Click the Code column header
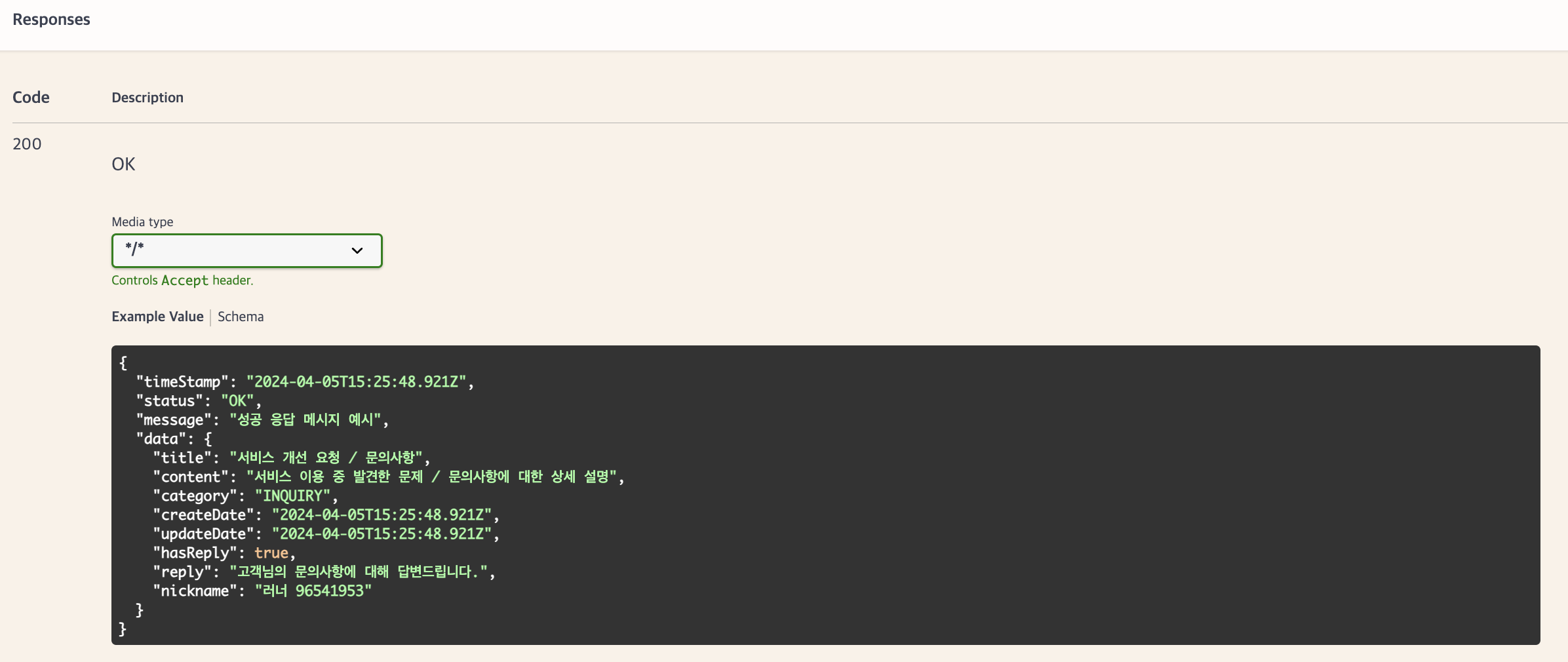Viewport: 1568px width, 662px height. pos(31,97)
